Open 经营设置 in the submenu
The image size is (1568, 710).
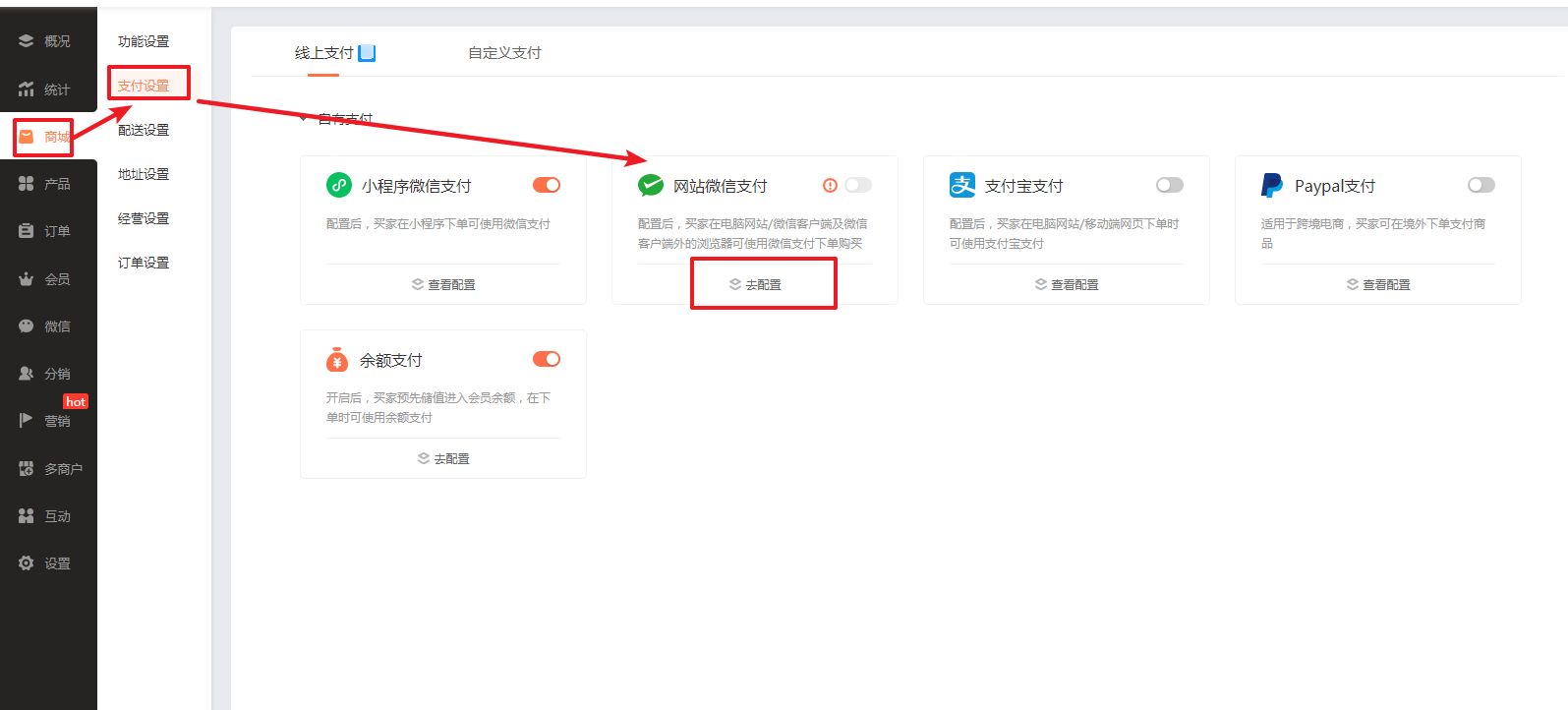coord(144,218)
